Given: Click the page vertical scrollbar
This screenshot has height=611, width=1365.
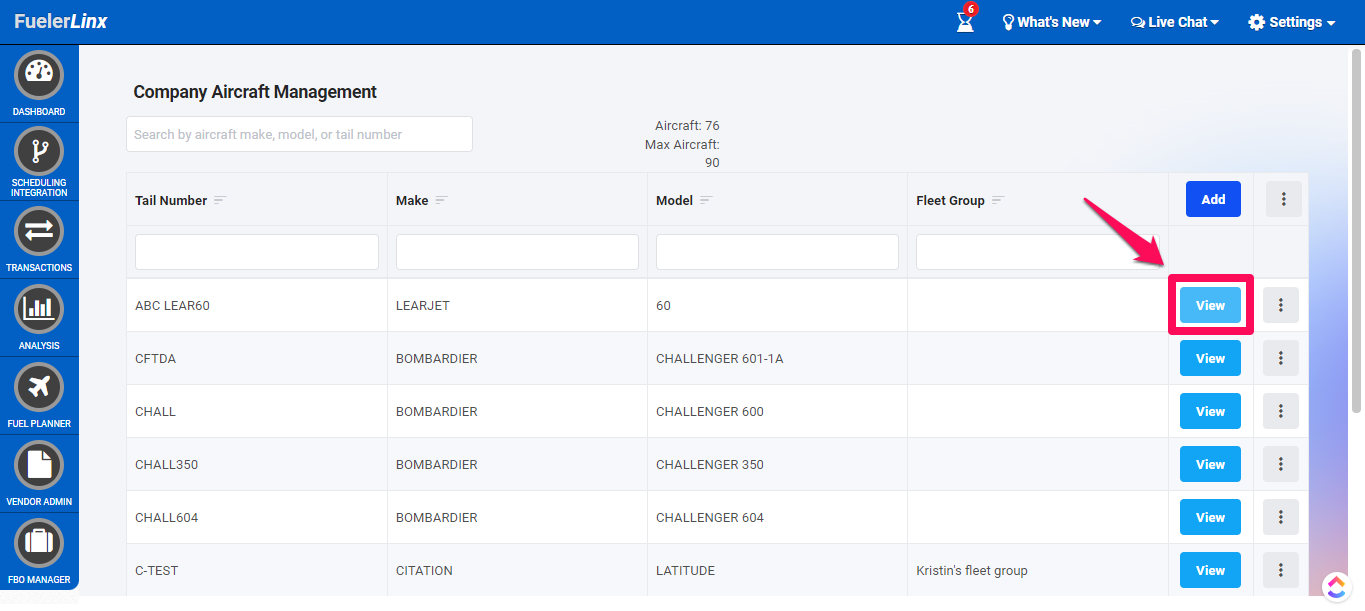Looking at the screenshot, I should (x=1356, y=230).
